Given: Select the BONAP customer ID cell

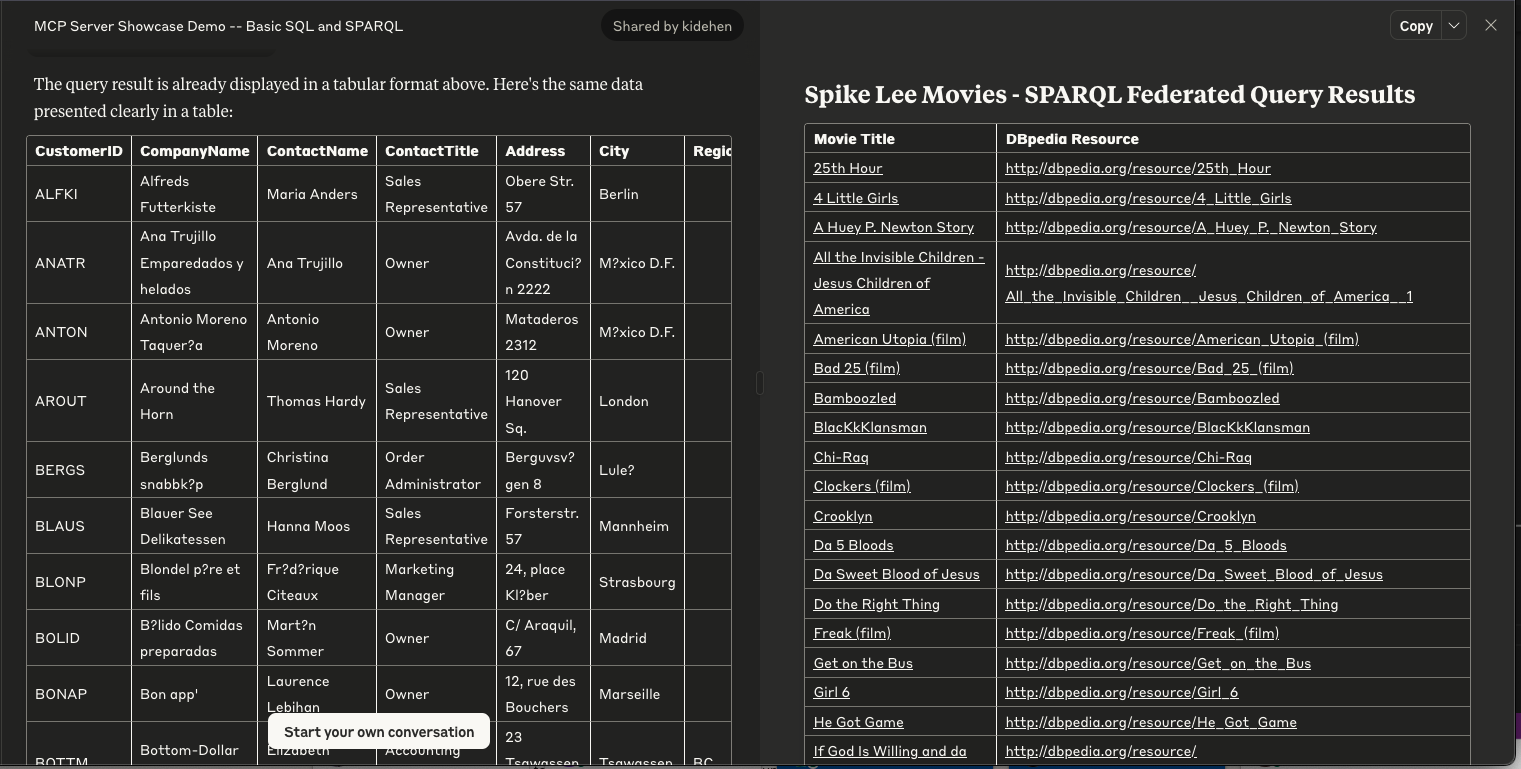Looking at the screenshot, I should [79, 694].
